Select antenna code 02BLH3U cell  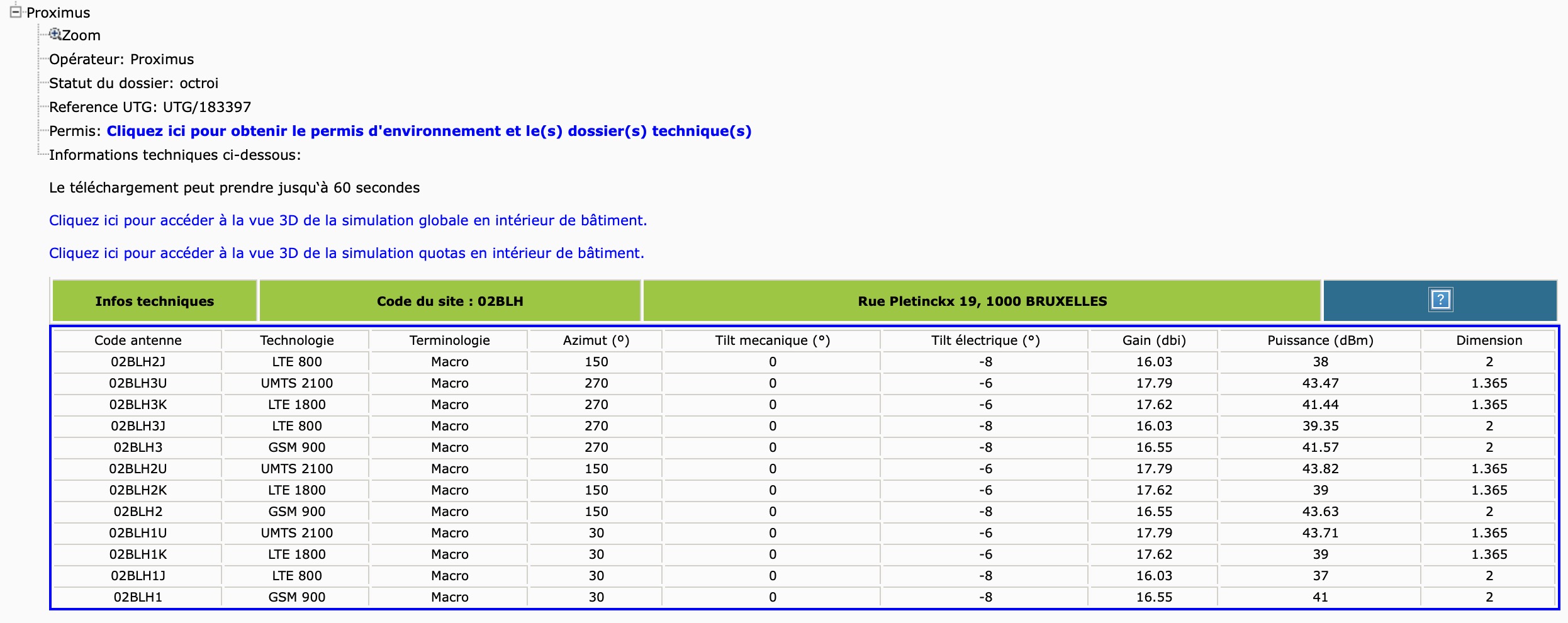tap(138, 383)
